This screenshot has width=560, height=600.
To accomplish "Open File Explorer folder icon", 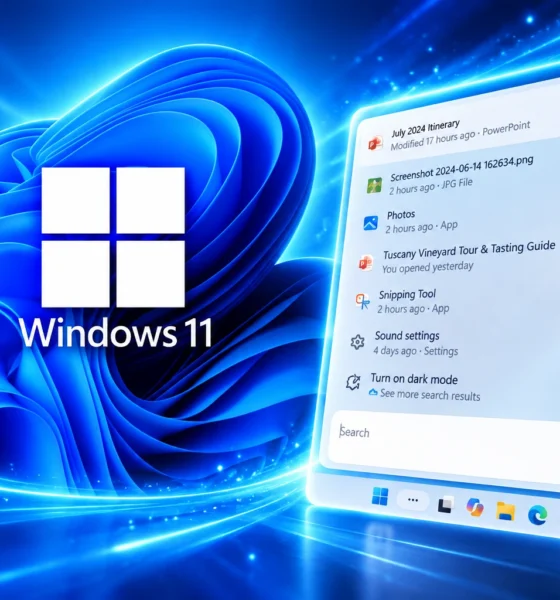I will click(x=505, y=511).
